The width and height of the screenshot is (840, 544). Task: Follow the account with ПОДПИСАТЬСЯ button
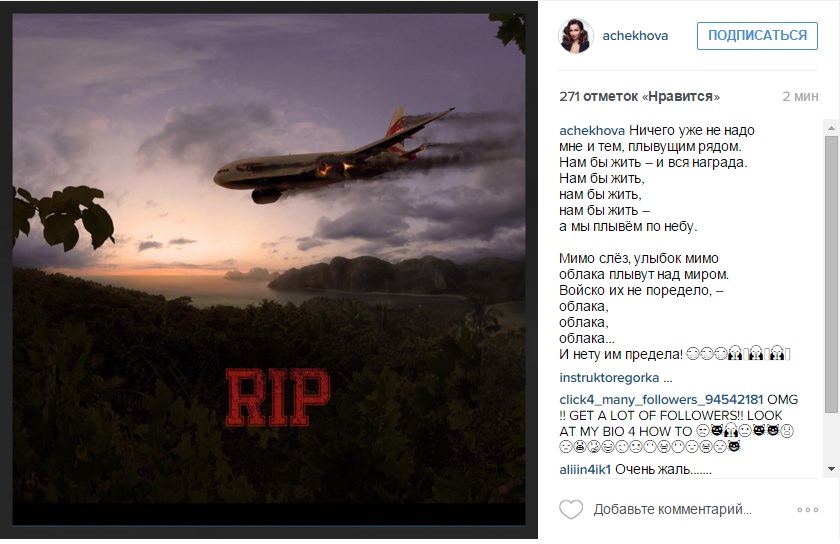click(x=757, y=36)
